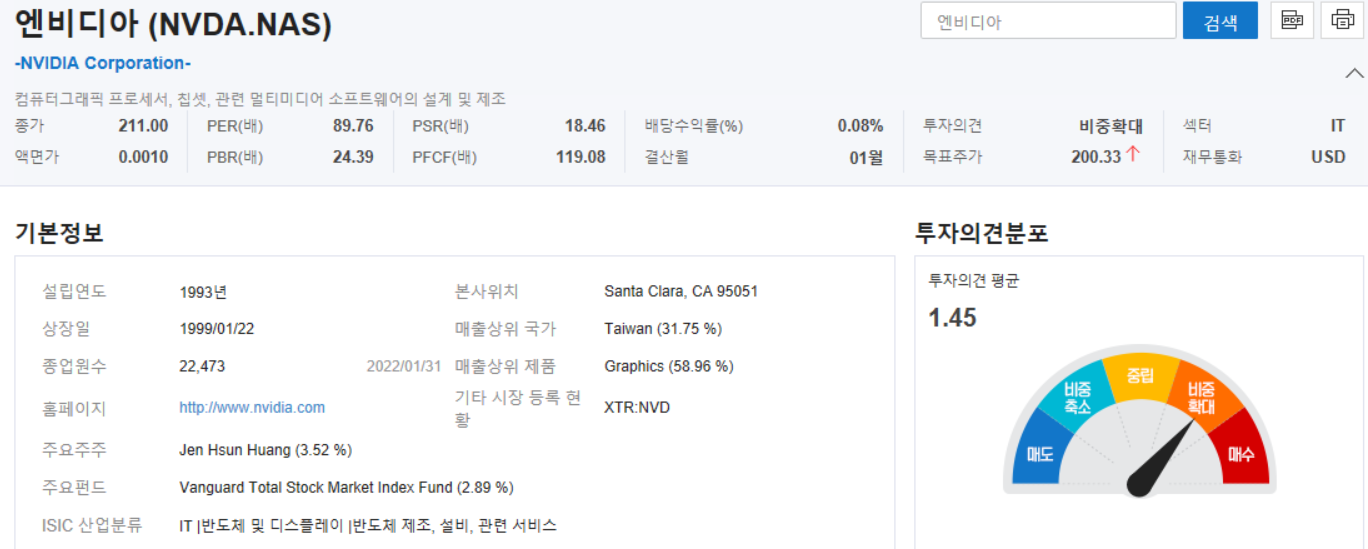The height and width of the screenshot is (549, 1368).
Task: Click the 종업원수 value 22,473
Action: 202,366
